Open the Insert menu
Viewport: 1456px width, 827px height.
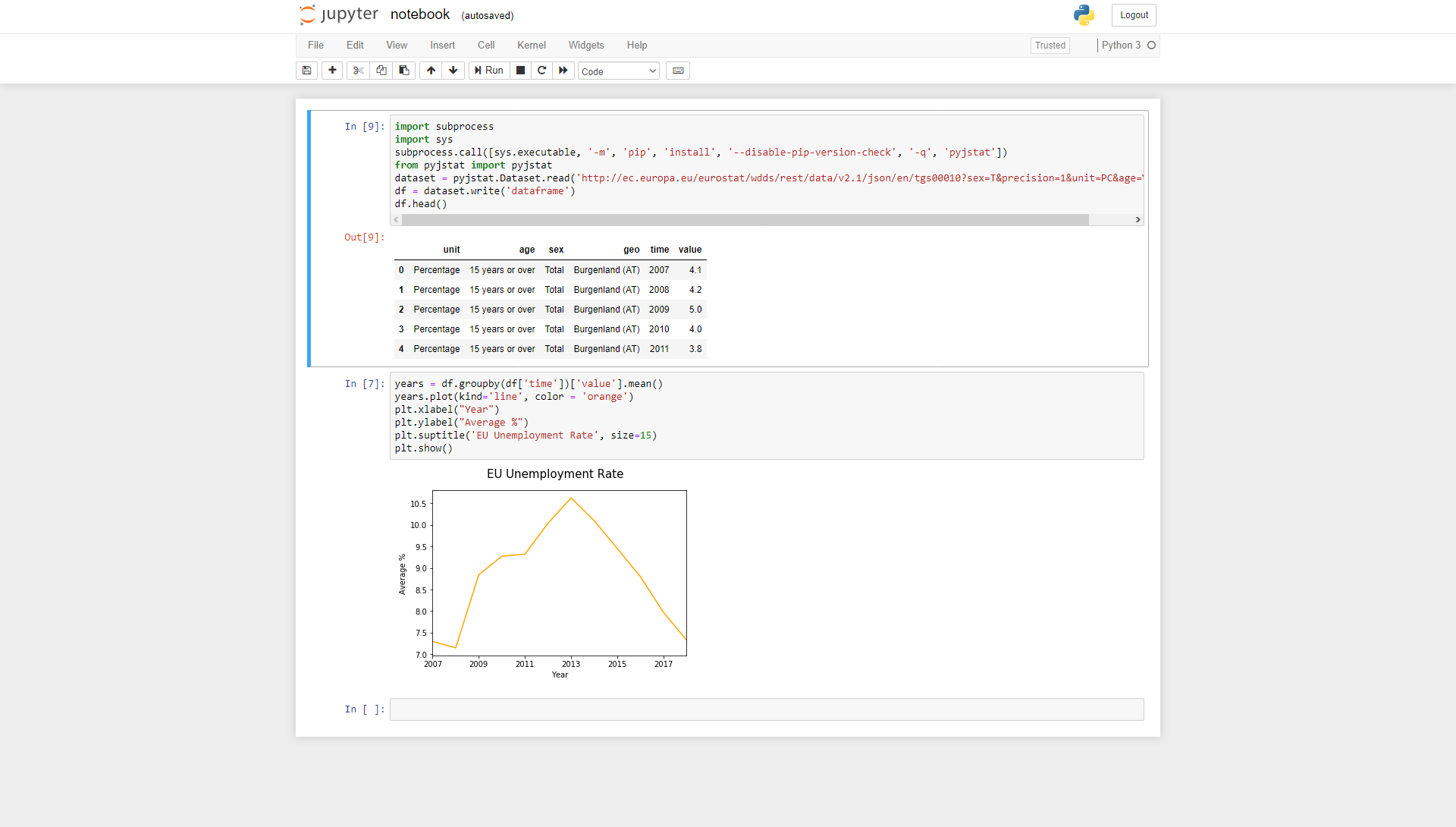443,46
